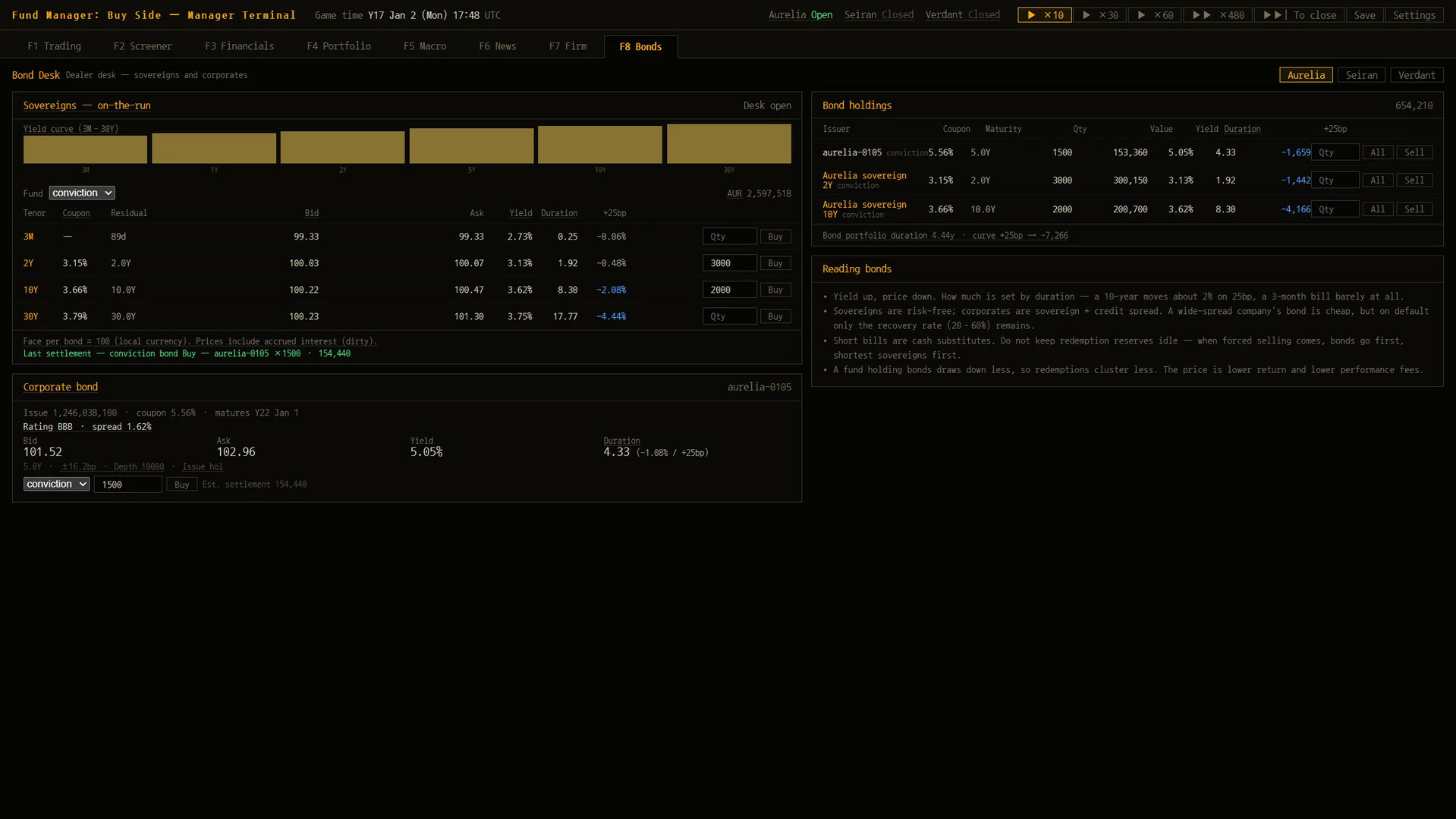This screenshot has width=1456, height=819.
Task: Set game speed to ×30
Action: click(1099, 15)
